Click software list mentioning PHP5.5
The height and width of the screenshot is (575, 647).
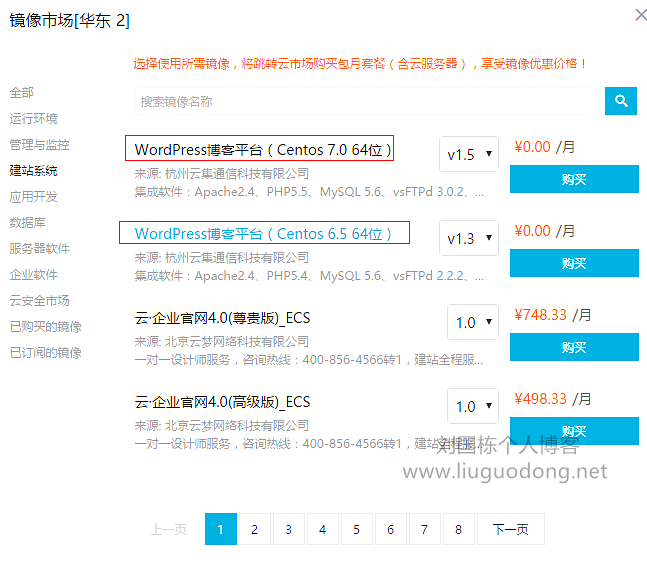(x=309, y=192)
